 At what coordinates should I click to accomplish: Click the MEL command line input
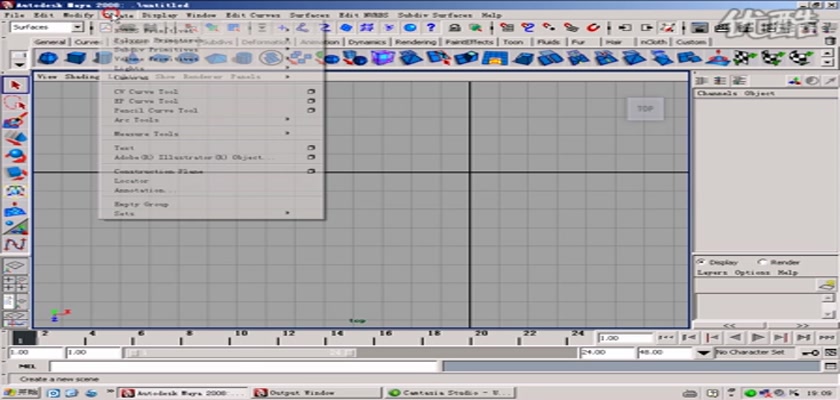tap(244, 366)
